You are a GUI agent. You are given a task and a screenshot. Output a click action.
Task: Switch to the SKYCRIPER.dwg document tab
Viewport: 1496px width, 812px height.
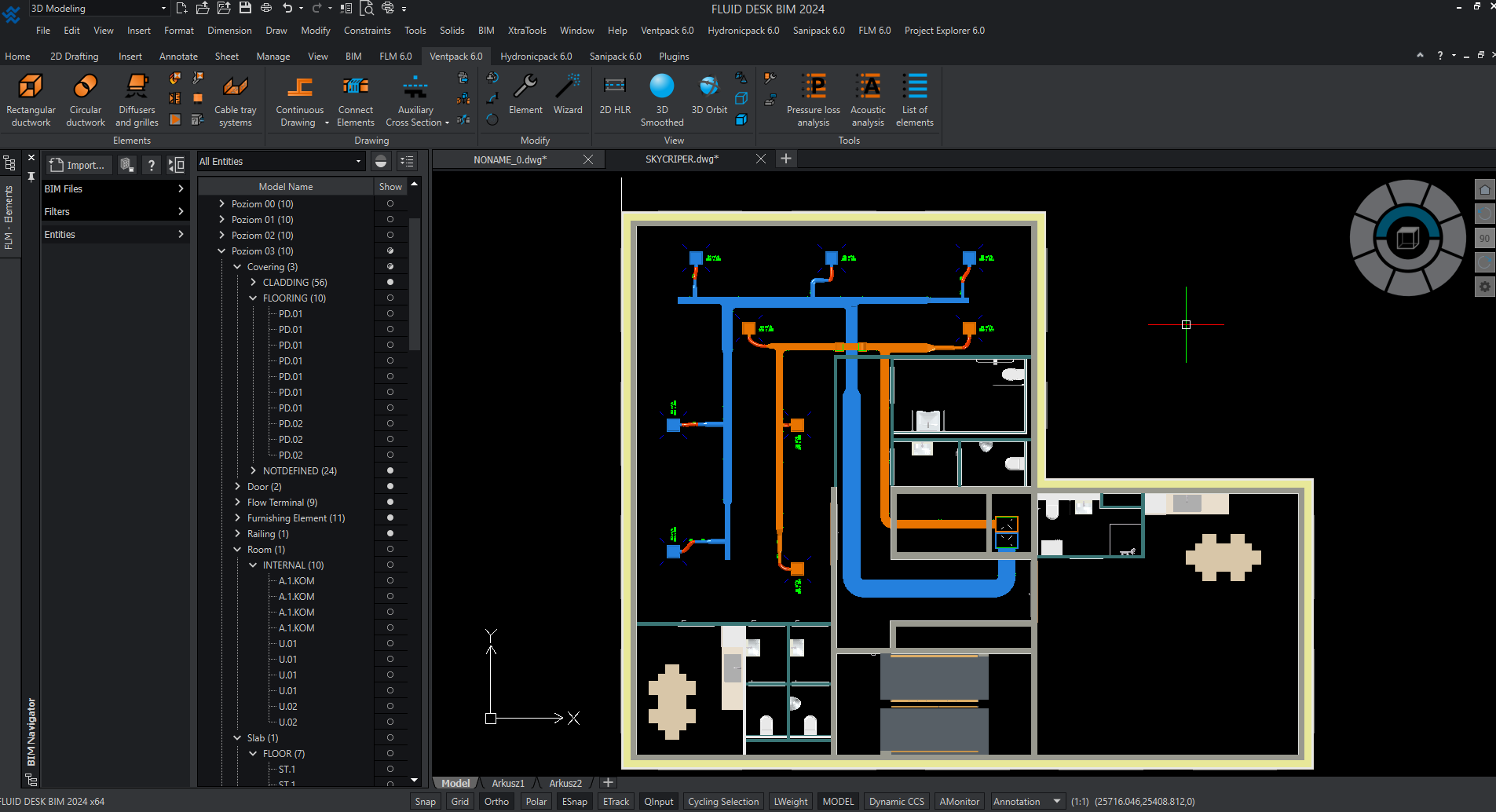[x=682, y=159]
